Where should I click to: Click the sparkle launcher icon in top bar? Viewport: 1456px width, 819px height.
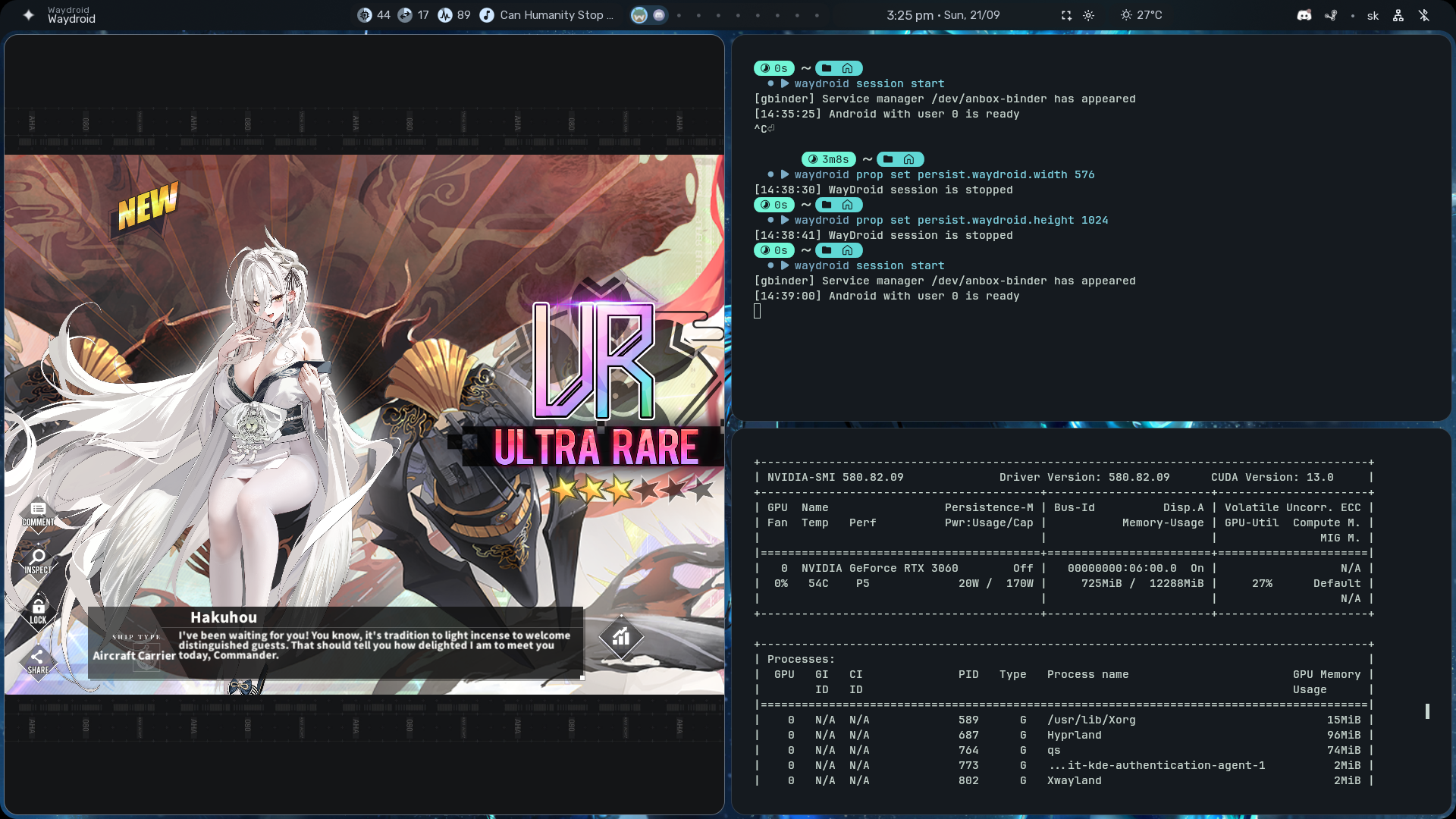[x=28, y=14]
